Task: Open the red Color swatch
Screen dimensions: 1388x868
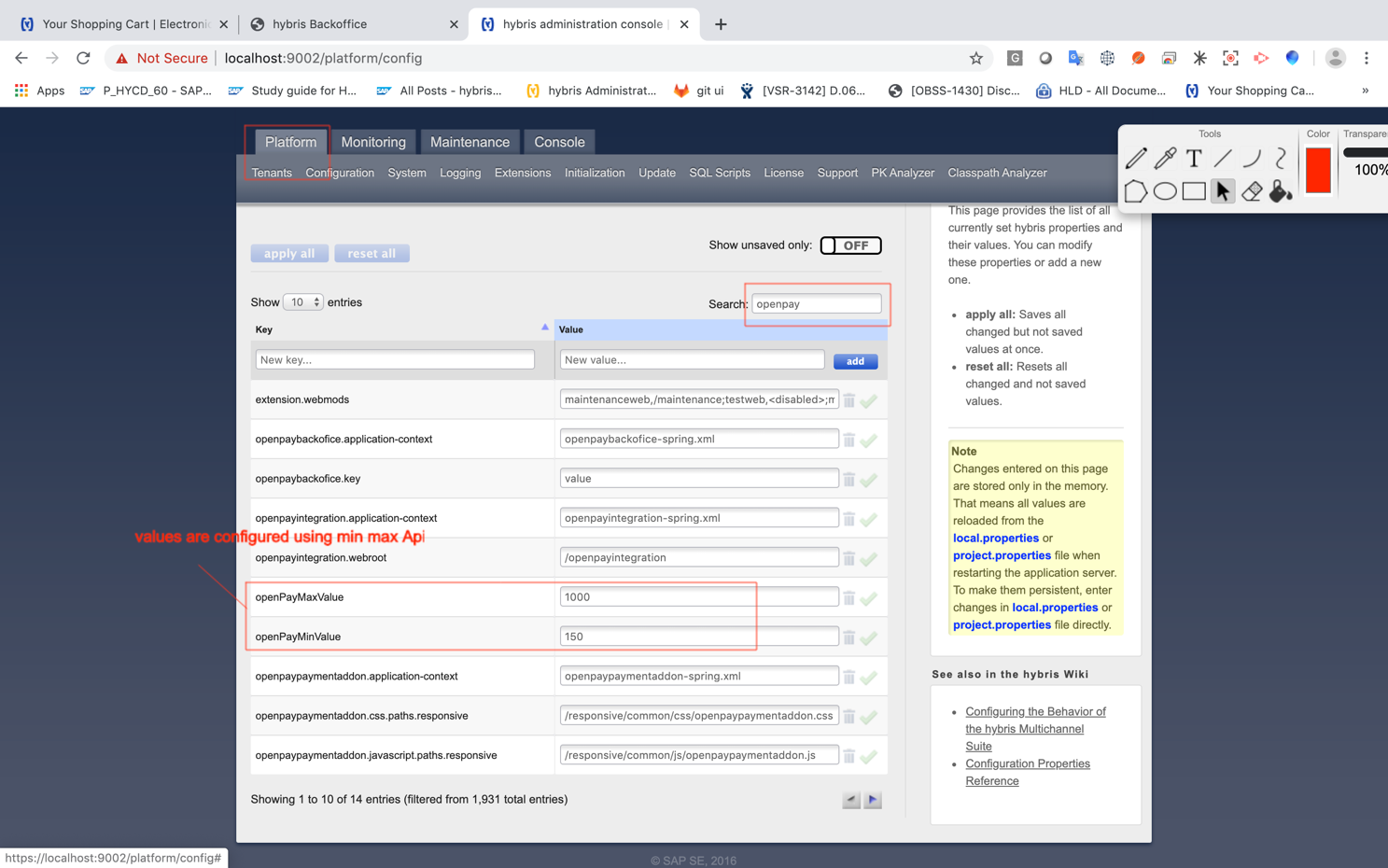Action: point(1318,171)
